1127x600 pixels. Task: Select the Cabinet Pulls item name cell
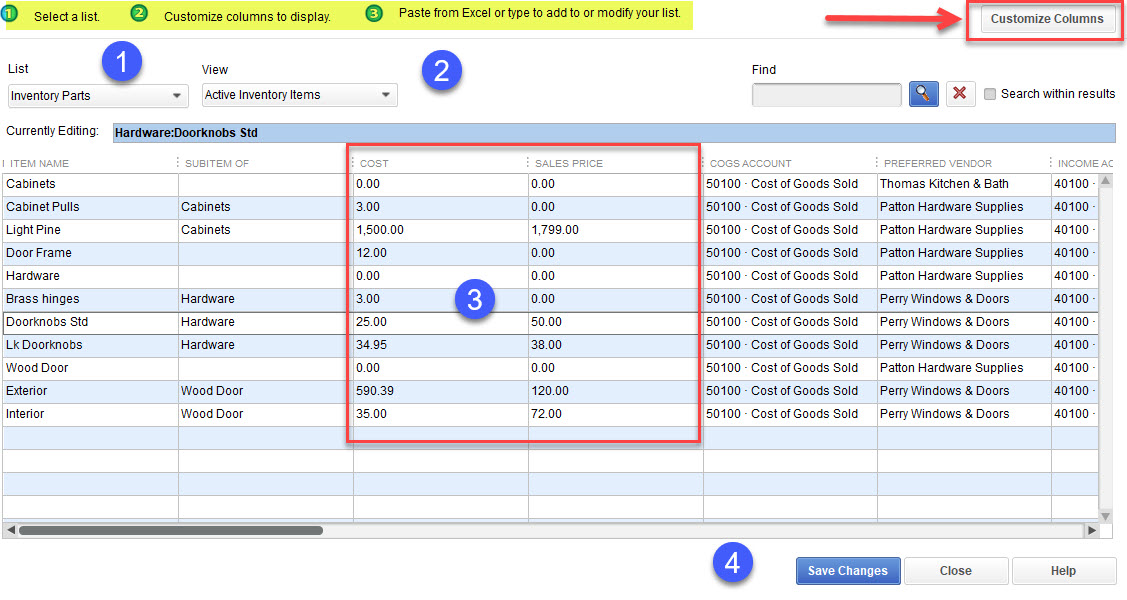pos(91,207)
